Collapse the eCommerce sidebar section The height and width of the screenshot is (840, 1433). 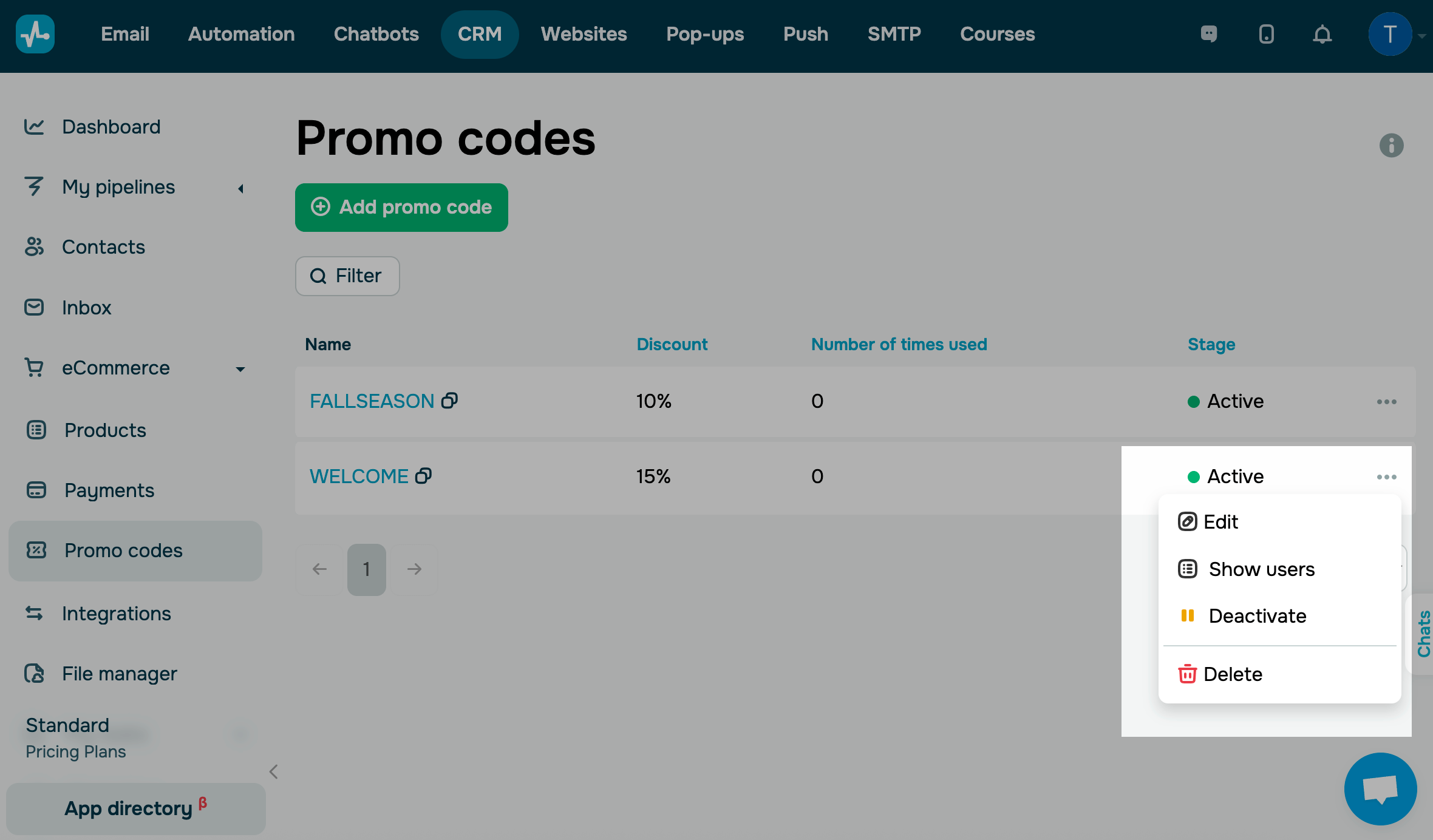(240, 369)
